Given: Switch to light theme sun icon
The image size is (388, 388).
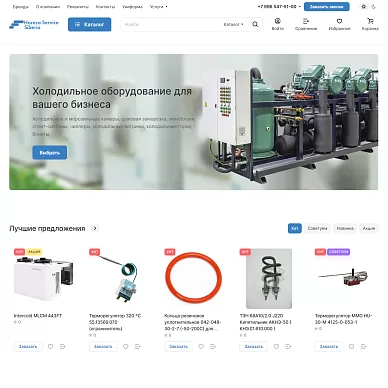Looking at the screenshot, I should tap(364, 7).
